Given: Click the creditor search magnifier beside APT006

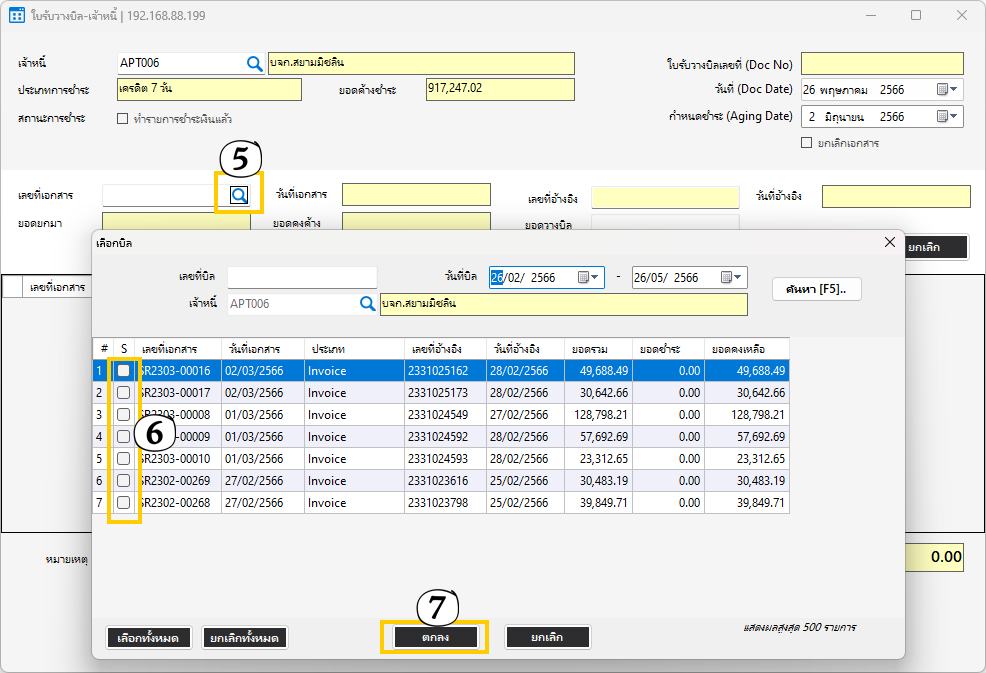Looking at the screenshot, I should (254, 64).
